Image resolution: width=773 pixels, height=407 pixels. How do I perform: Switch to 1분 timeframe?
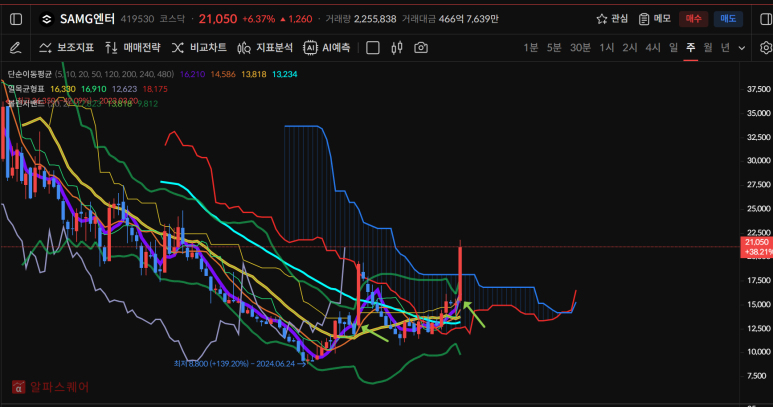(530, 48)
